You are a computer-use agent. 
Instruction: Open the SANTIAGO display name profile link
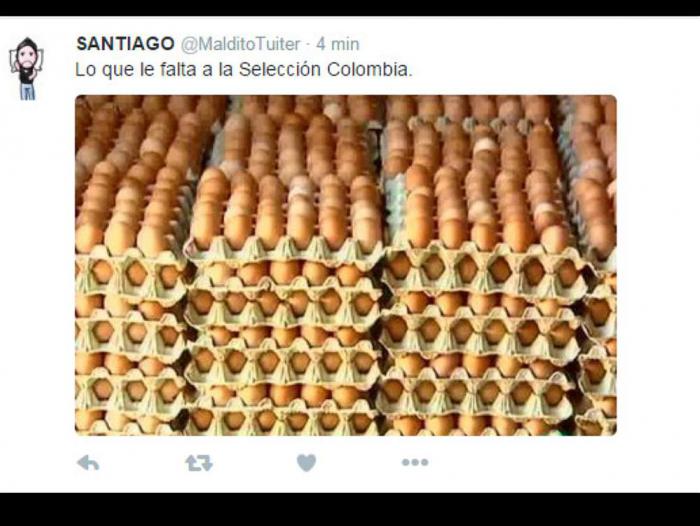coord(125,44)
